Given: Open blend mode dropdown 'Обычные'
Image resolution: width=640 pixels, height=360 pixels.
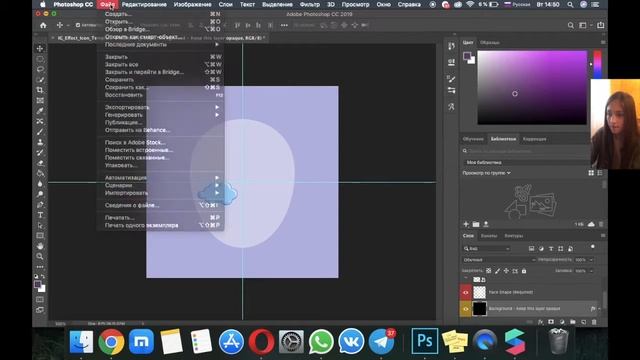Looking at the screenshot, I should coord(499,260).
